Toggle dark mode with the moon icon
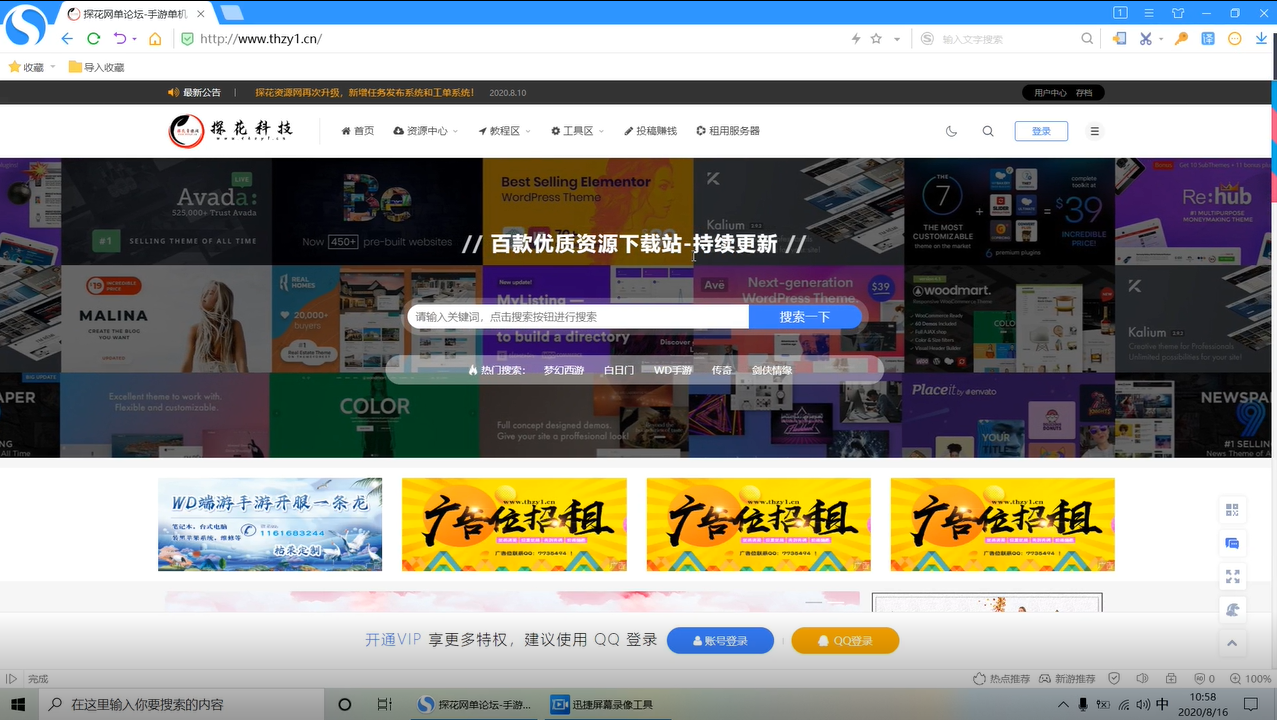This screenshot has width=1277, height=720. 951,131
